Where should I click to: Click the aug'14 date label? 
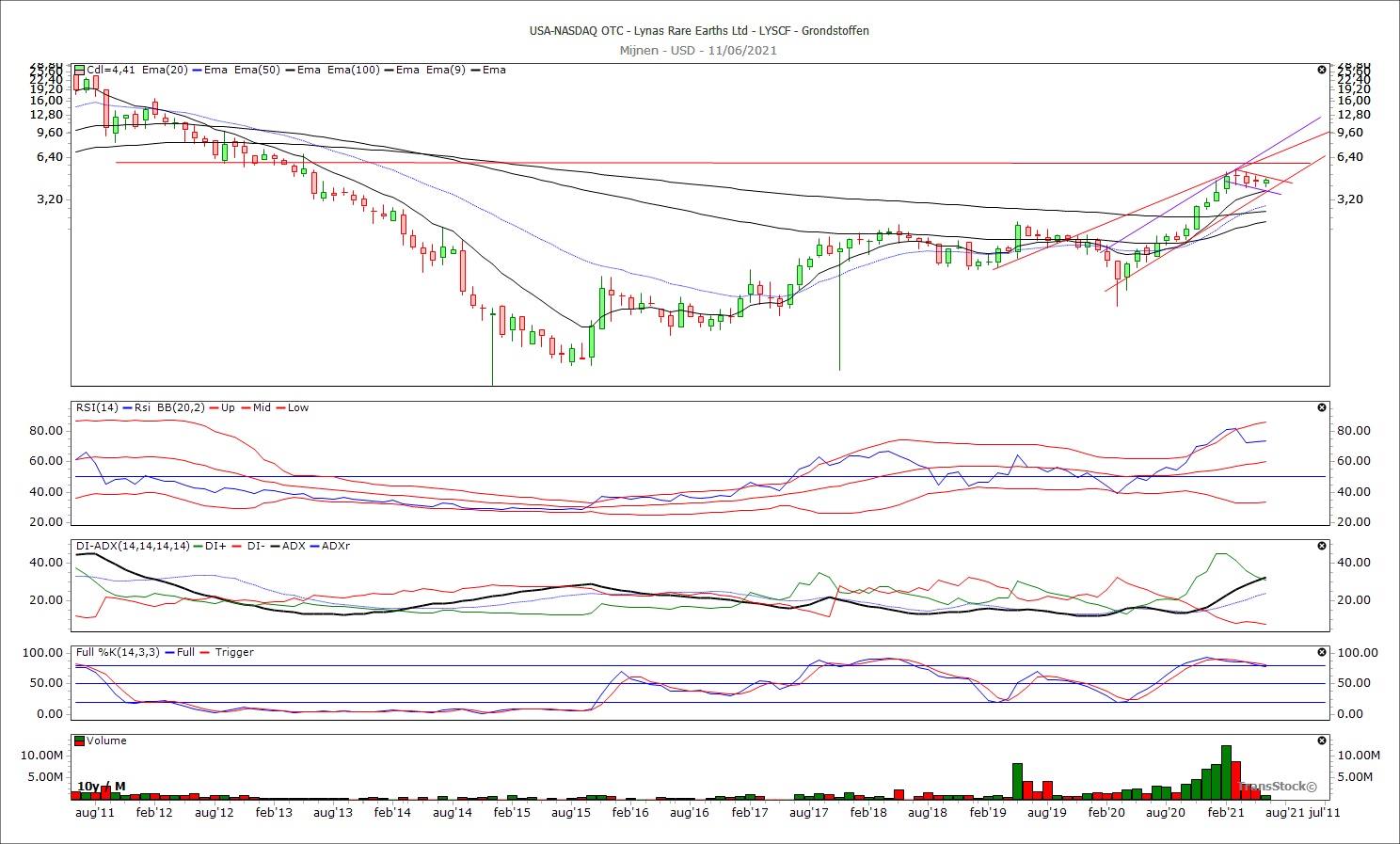453,812
